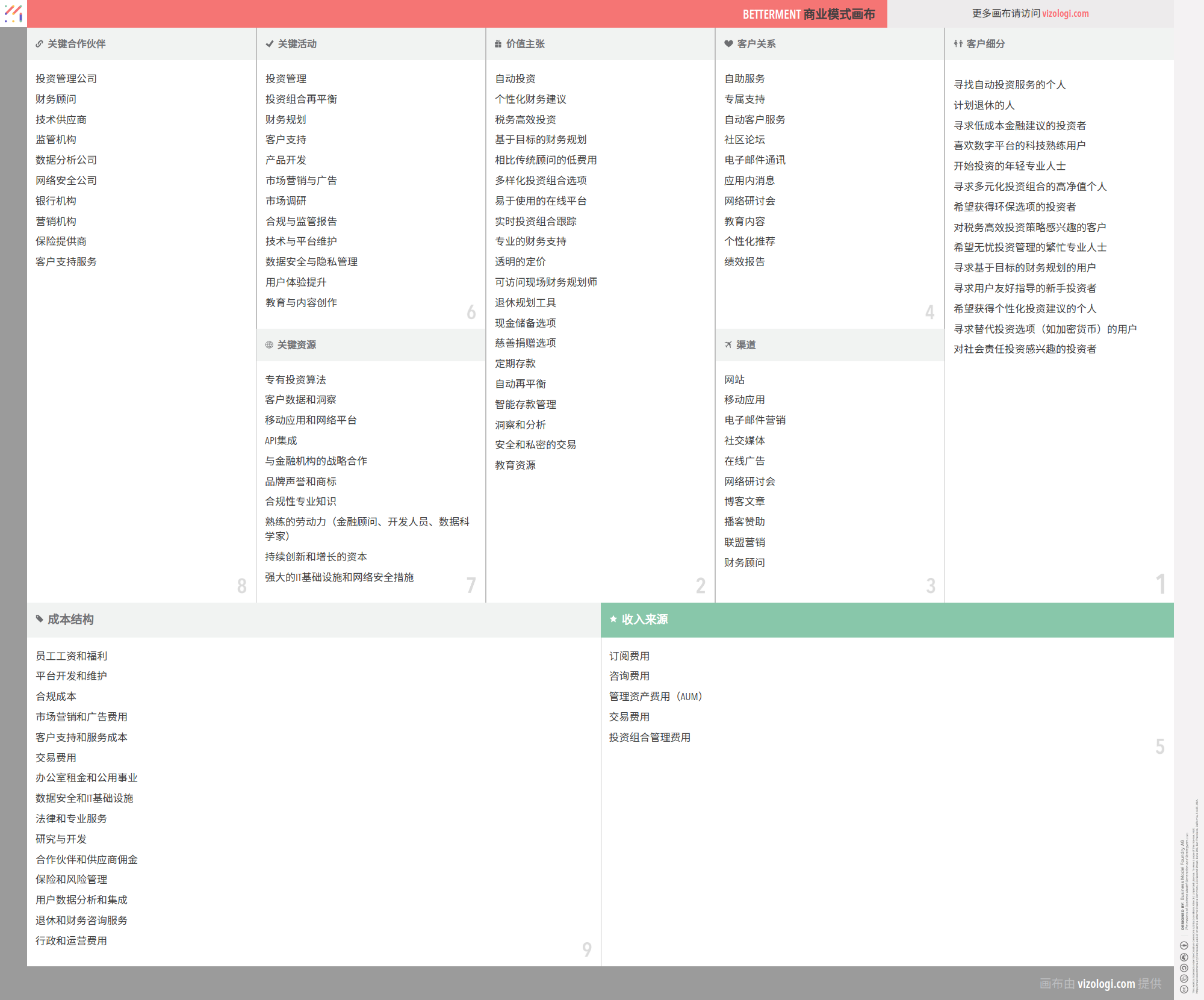Click 投资管理公司 under key partners

66,79
